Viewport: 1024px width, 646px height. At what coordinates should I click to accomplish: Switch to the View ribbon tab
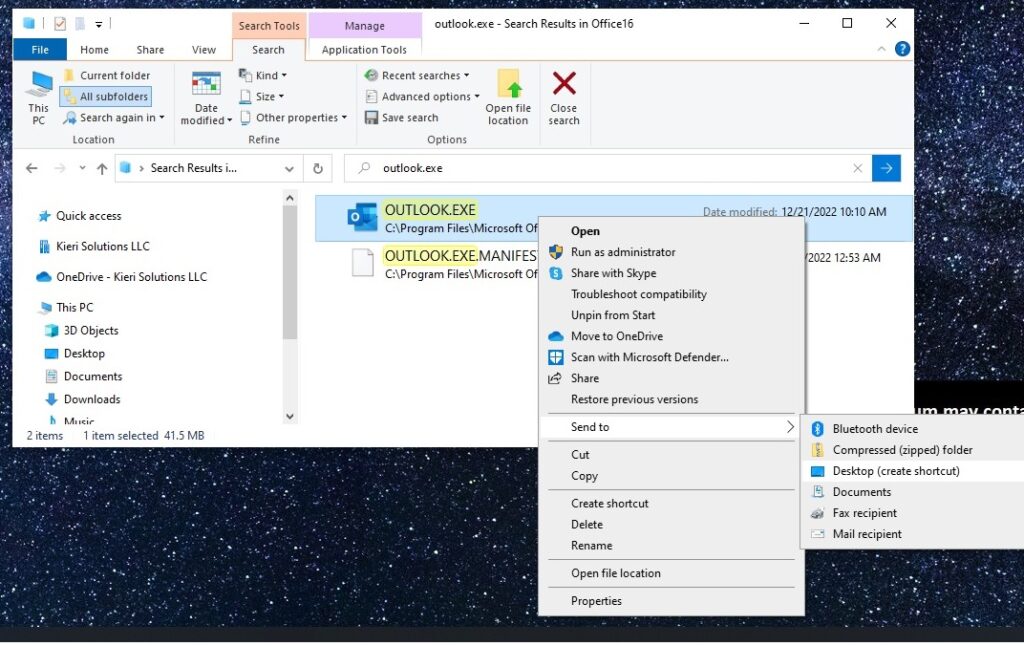pos(204,50)
